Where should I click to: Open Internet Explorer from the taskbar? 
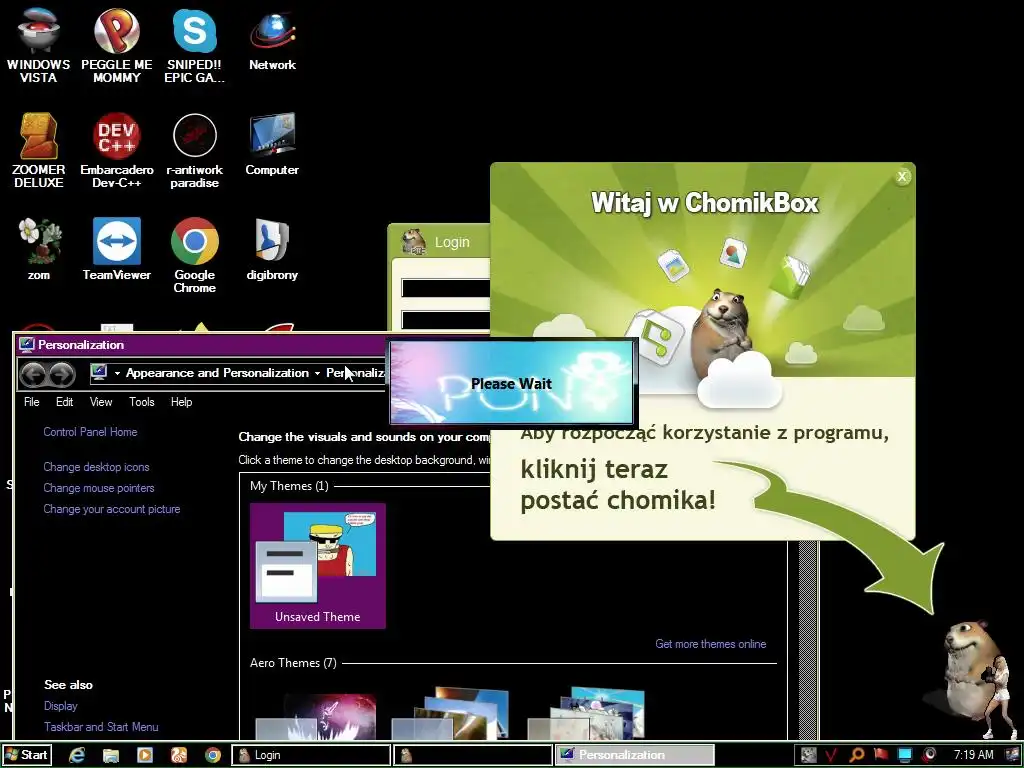(x=77, y=755)
